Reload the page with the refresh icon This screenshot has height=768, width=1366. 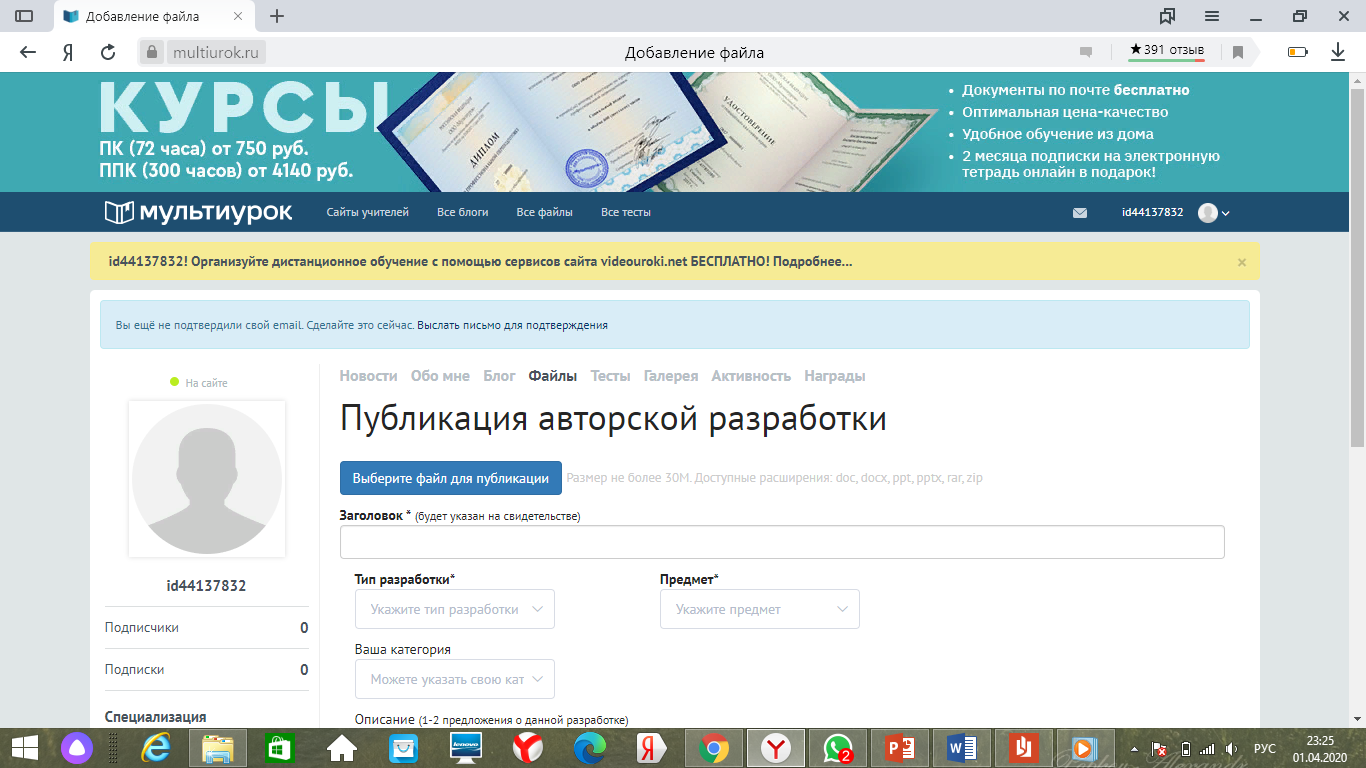tap(108, 52)
